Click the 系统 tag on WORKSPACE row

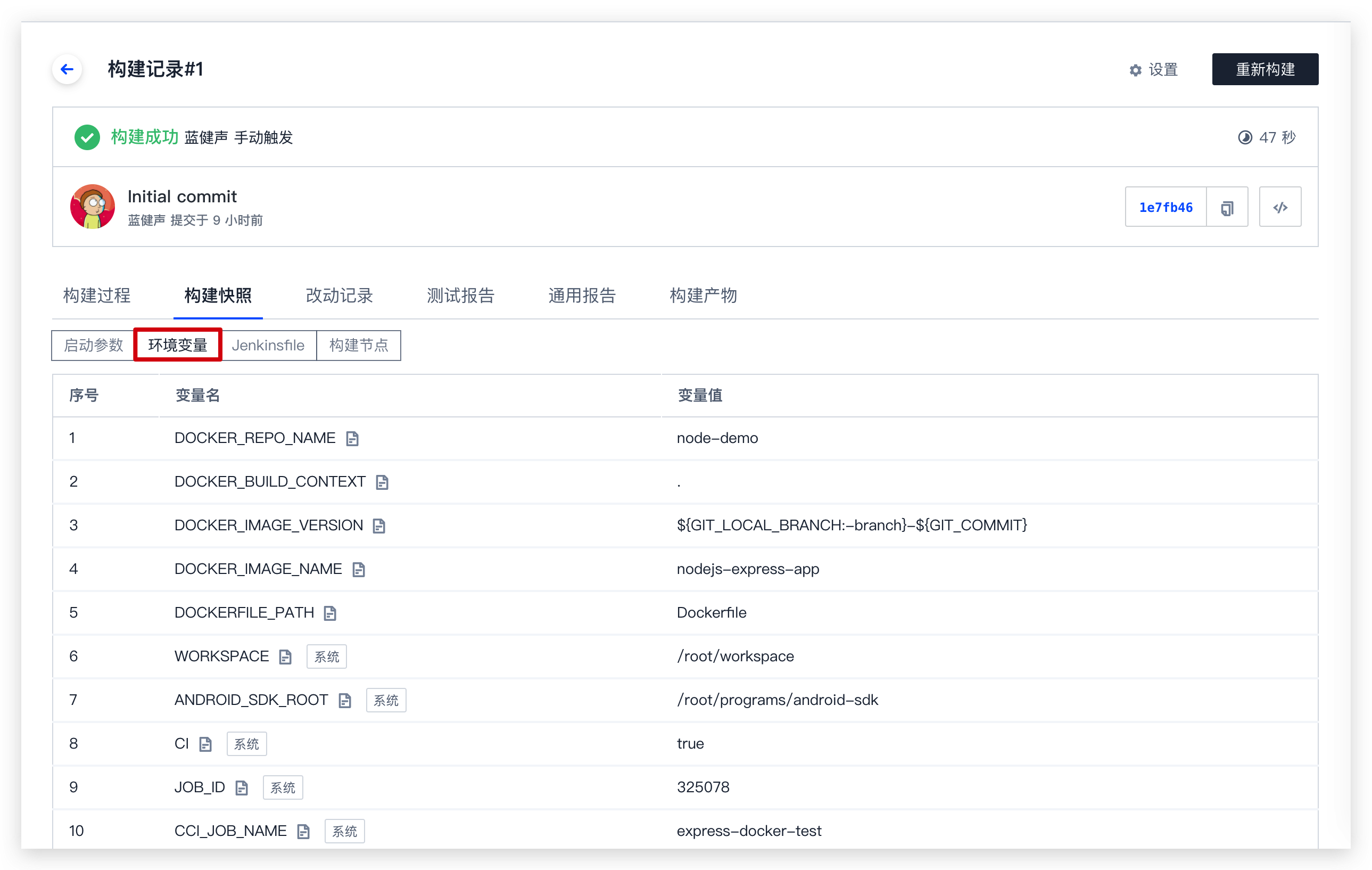coord(326,657)
